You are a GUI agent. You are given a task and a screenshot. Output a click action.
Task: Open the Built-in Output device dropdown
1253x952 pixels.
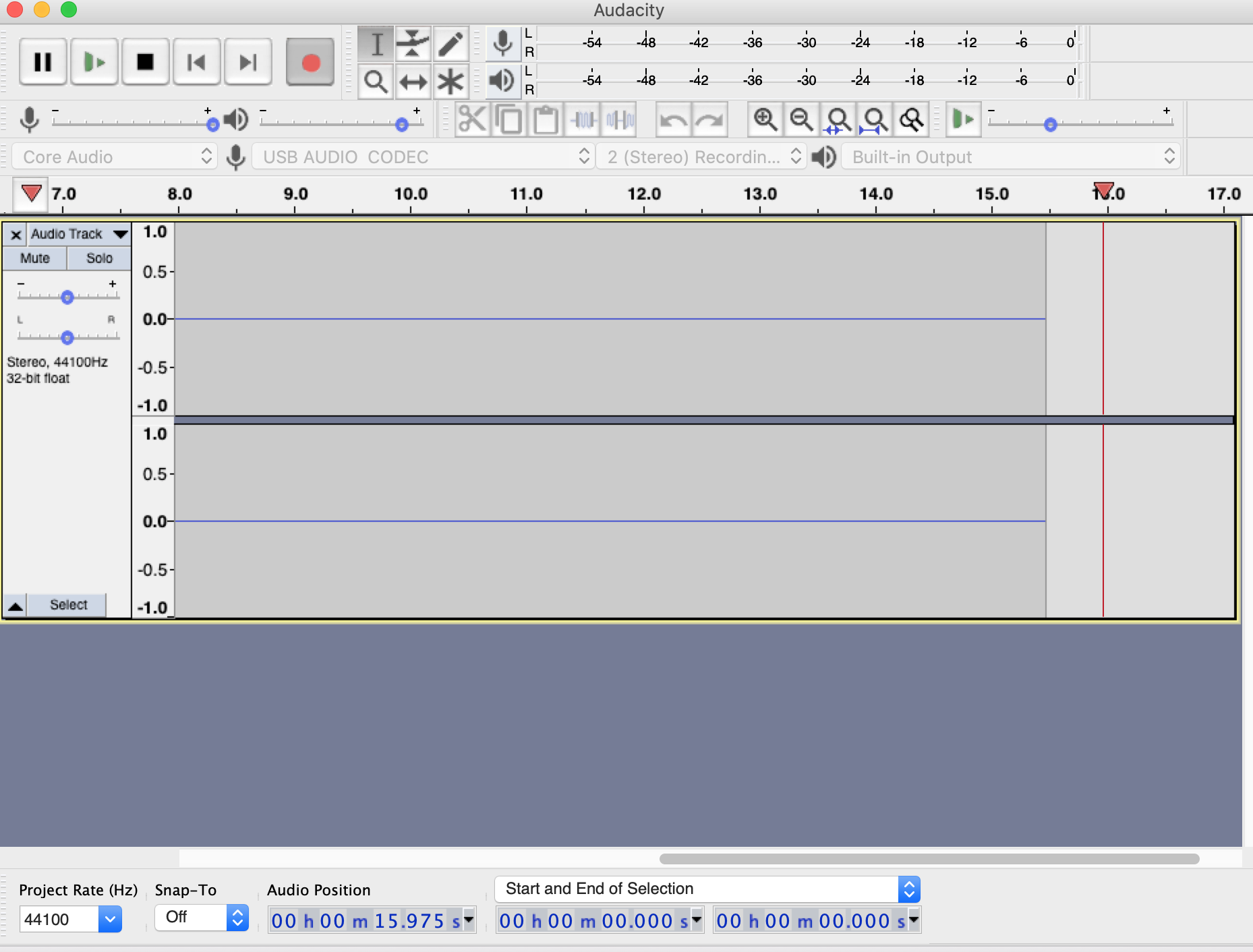point(1011,156)
